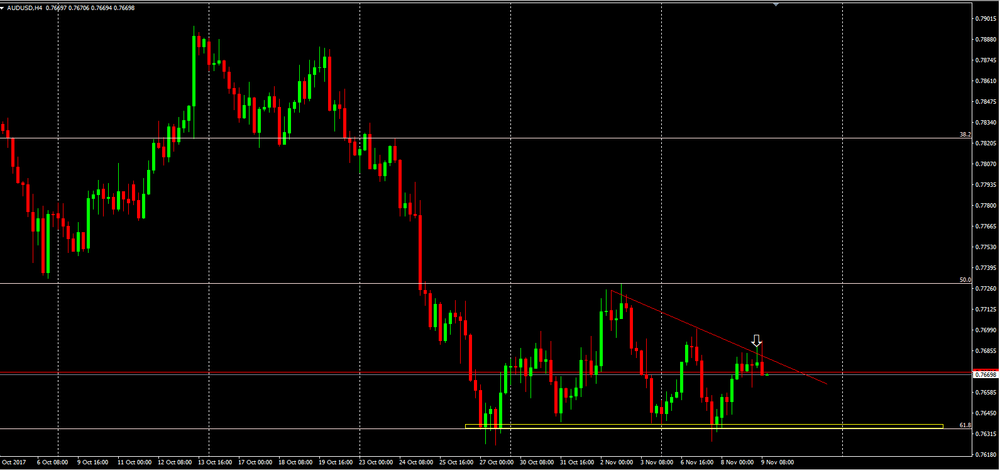1000x470 pixels.
Task: Click the 0.77935 price scale value
Action: 987,185
